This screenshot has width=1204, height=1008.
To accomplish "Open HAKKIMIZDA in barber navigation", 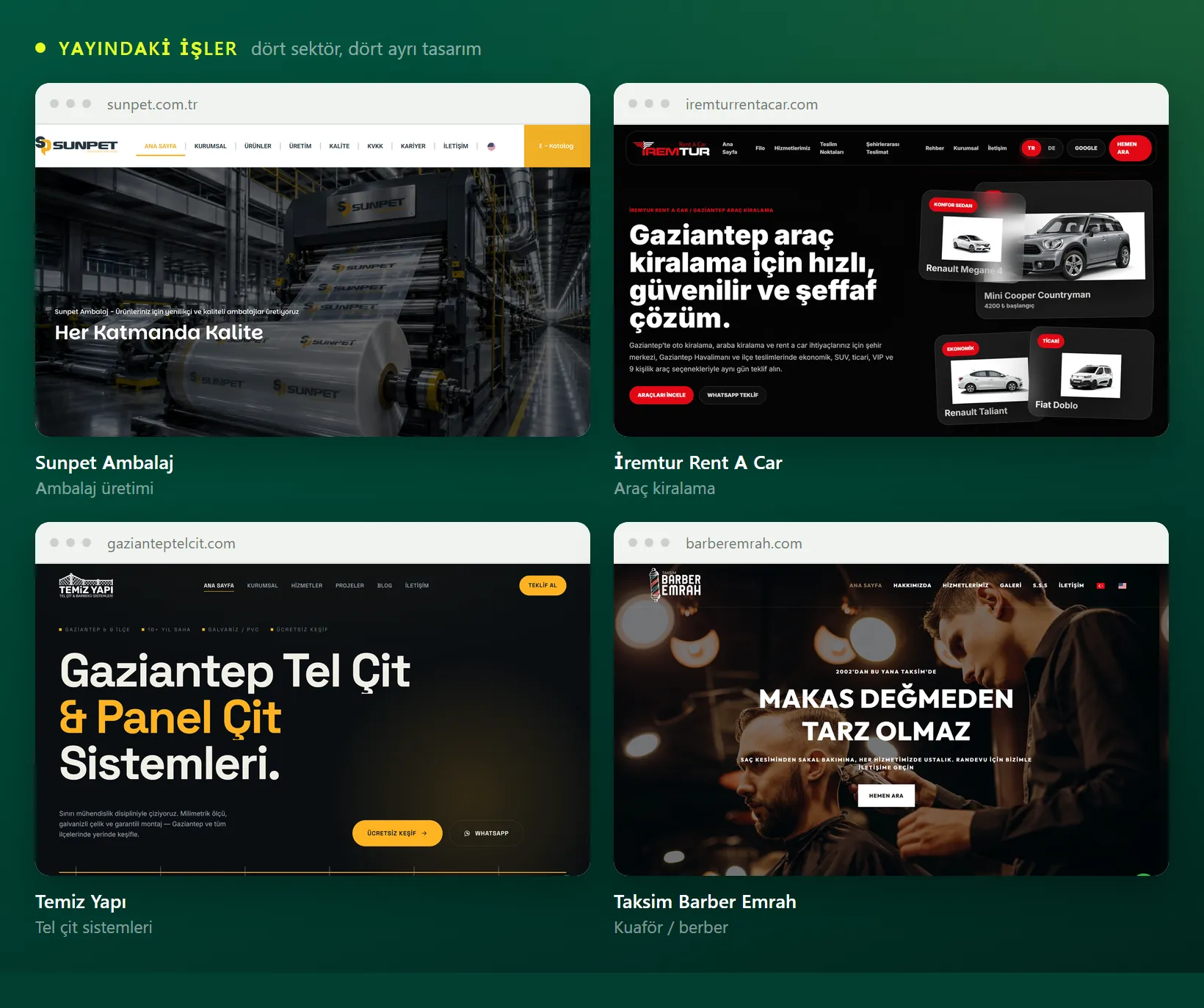I will pyautogui.click(x=912, y=586).
